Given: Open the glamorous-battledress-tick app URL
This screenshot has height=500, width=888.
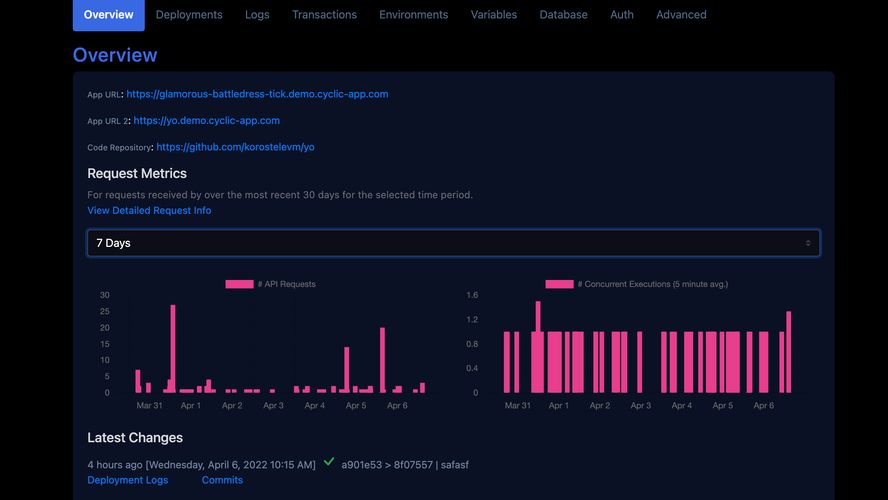Looking at the screenshot, I should click(x=257, y=94).
